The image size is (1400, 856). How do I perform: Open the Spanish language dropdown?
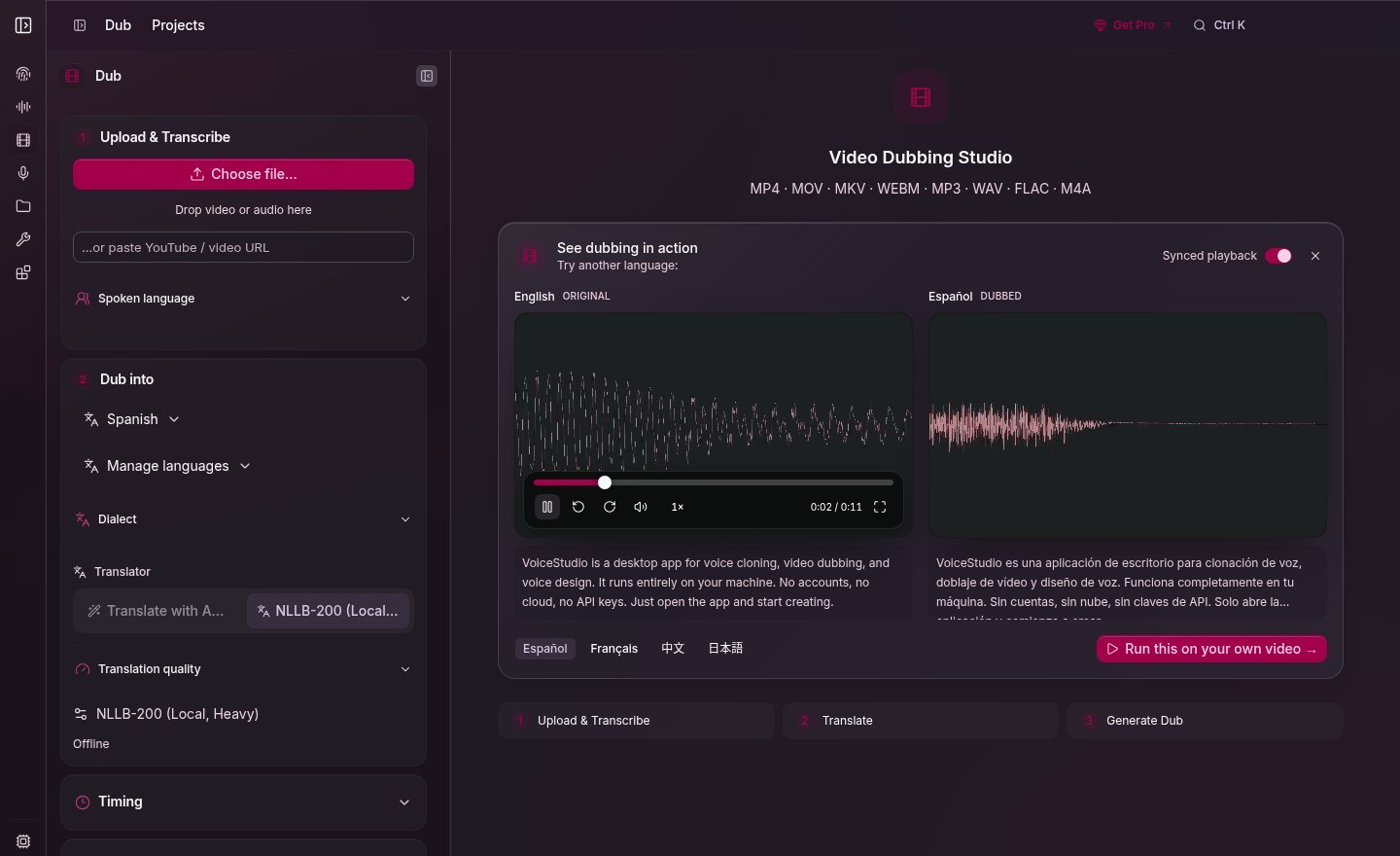(x=132, y=419)
